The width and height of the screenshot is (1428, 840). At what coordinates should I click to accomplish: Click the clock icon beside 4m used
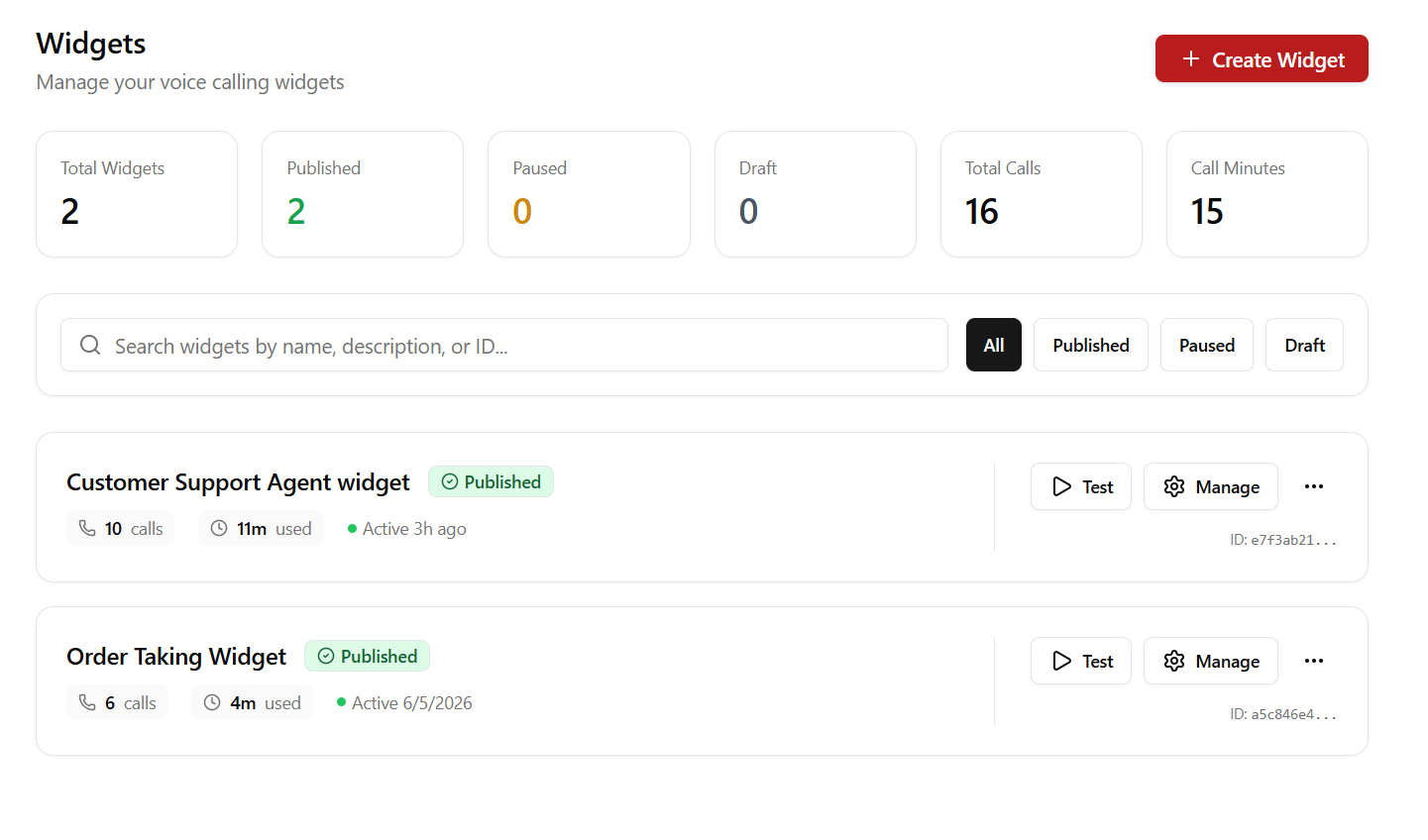point(212,702)
